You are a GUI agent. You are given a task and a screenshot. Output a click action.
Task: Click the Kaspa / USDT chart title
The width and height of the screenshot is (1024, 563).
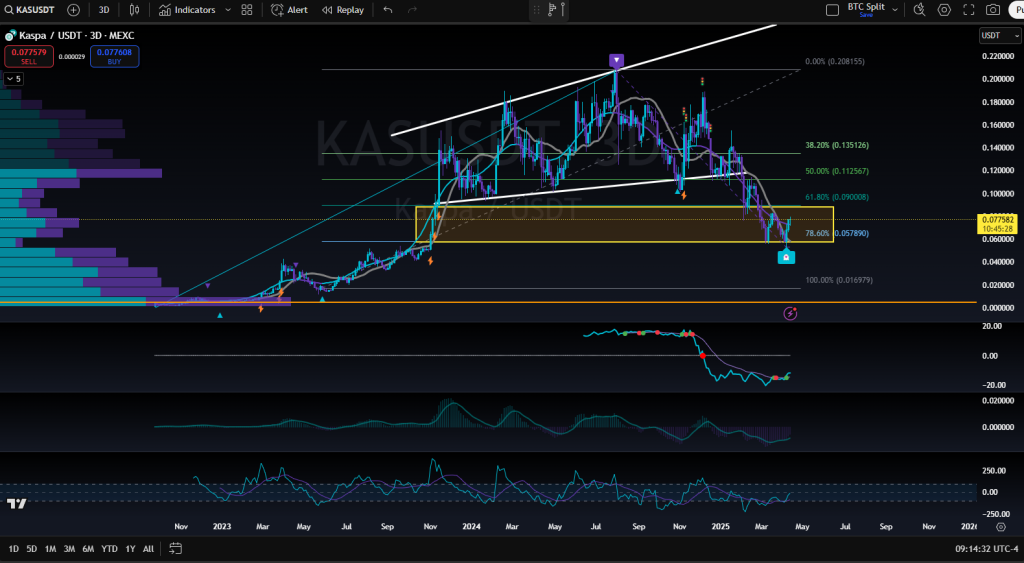(76, 35)
